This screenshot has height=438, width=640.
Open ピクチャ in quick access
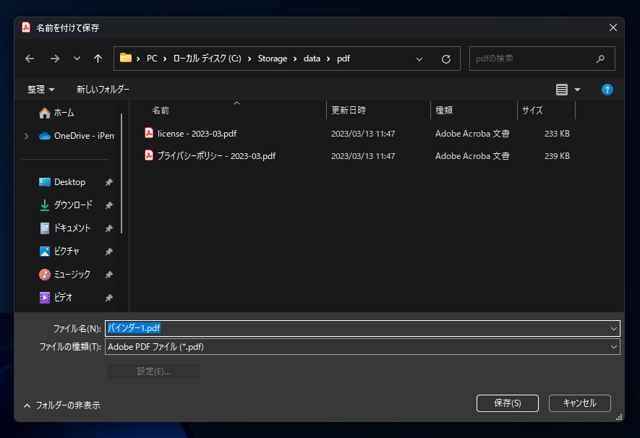(59, 251)
